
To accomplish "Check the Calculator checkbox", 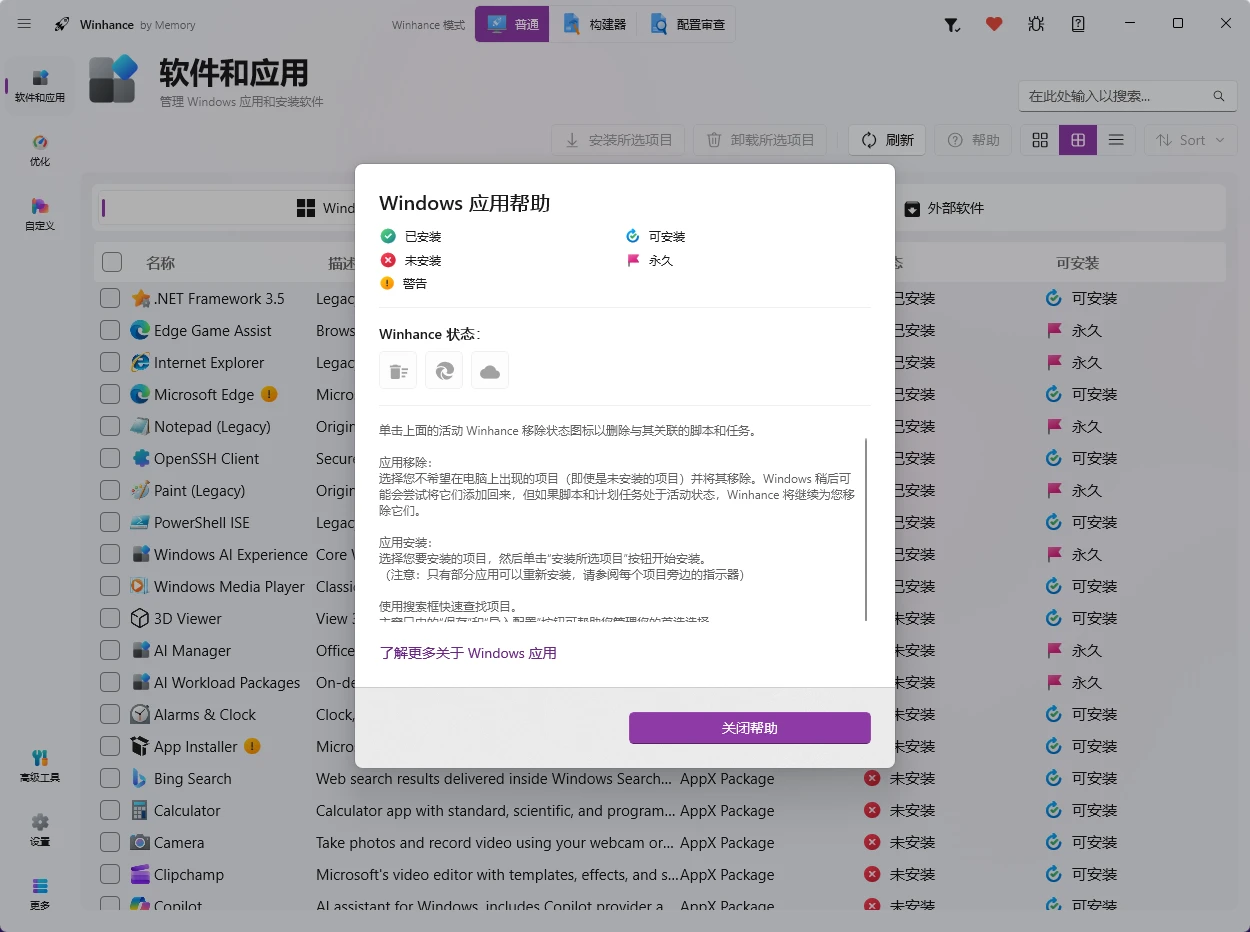I will (x=110, y=810).
